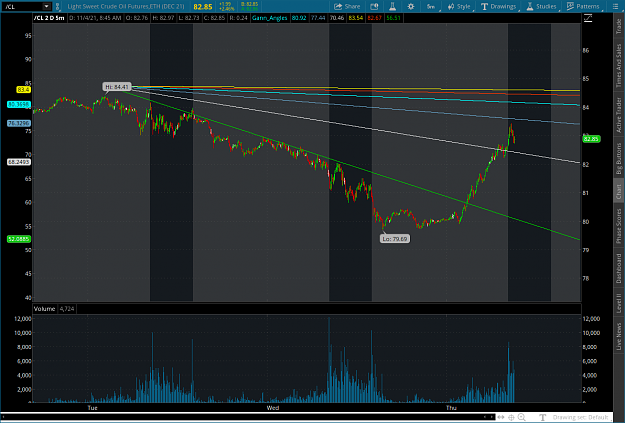Image resolution: width=625 pixels, height=423 pixels.
Task: Open the symbol dropdown arrow beside /CL
Action: click(47, 6)
